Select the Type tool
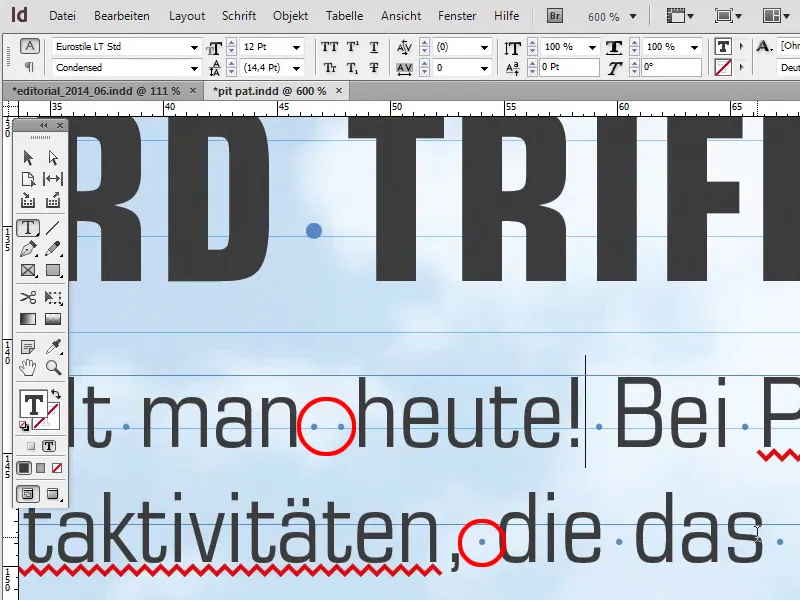The width and height of the screenshot is (800, 600). pyautogui.click(x=29, y=228)
